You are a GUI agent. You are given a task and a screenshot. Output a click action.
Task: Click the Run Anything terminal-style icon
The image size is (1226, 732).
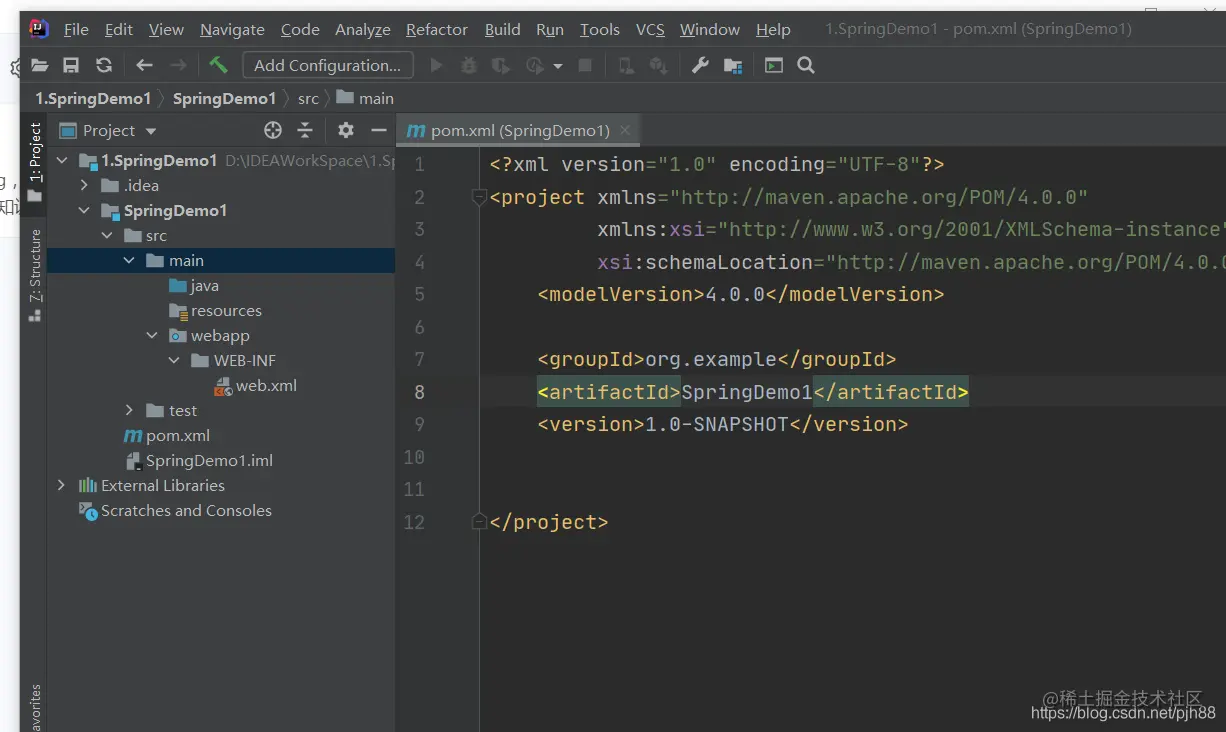tap(774, 65)
